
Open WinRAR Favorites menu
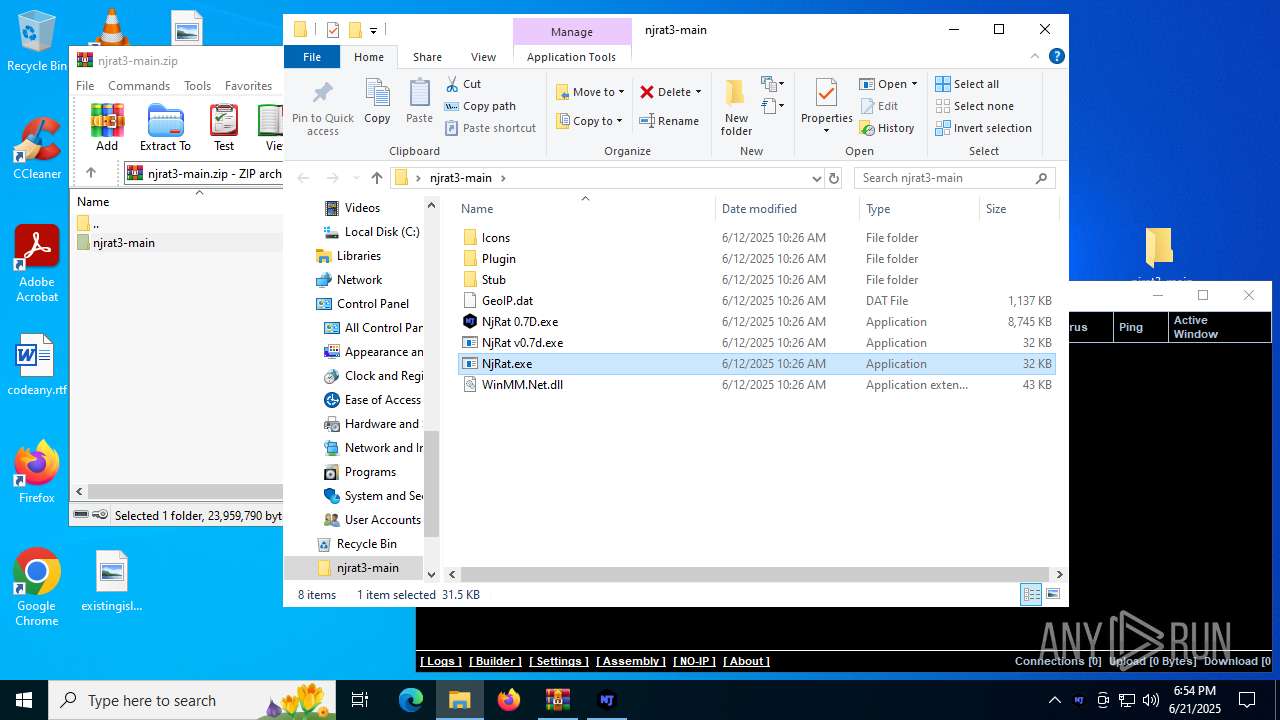[x=248, y=86]
